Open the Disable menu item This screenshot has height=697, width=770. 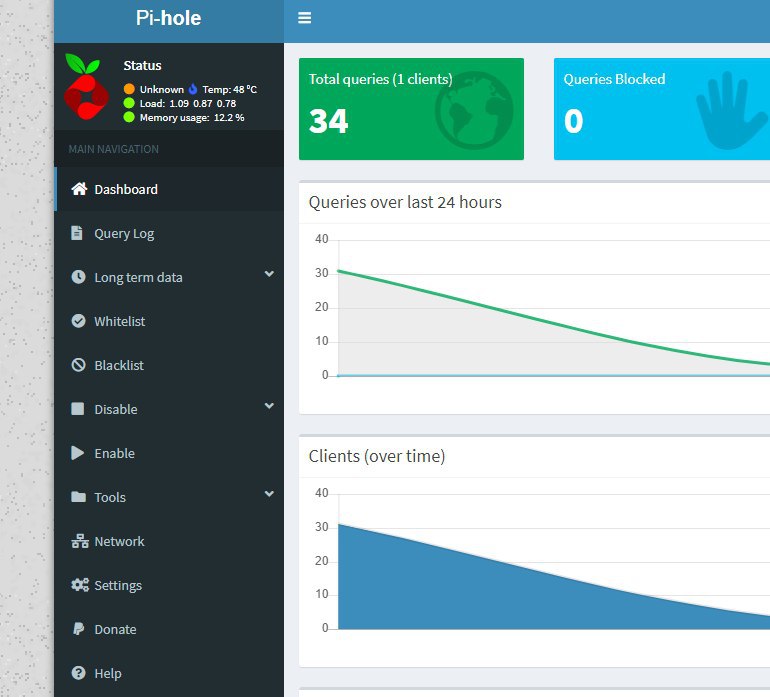(x=169, y=409)
